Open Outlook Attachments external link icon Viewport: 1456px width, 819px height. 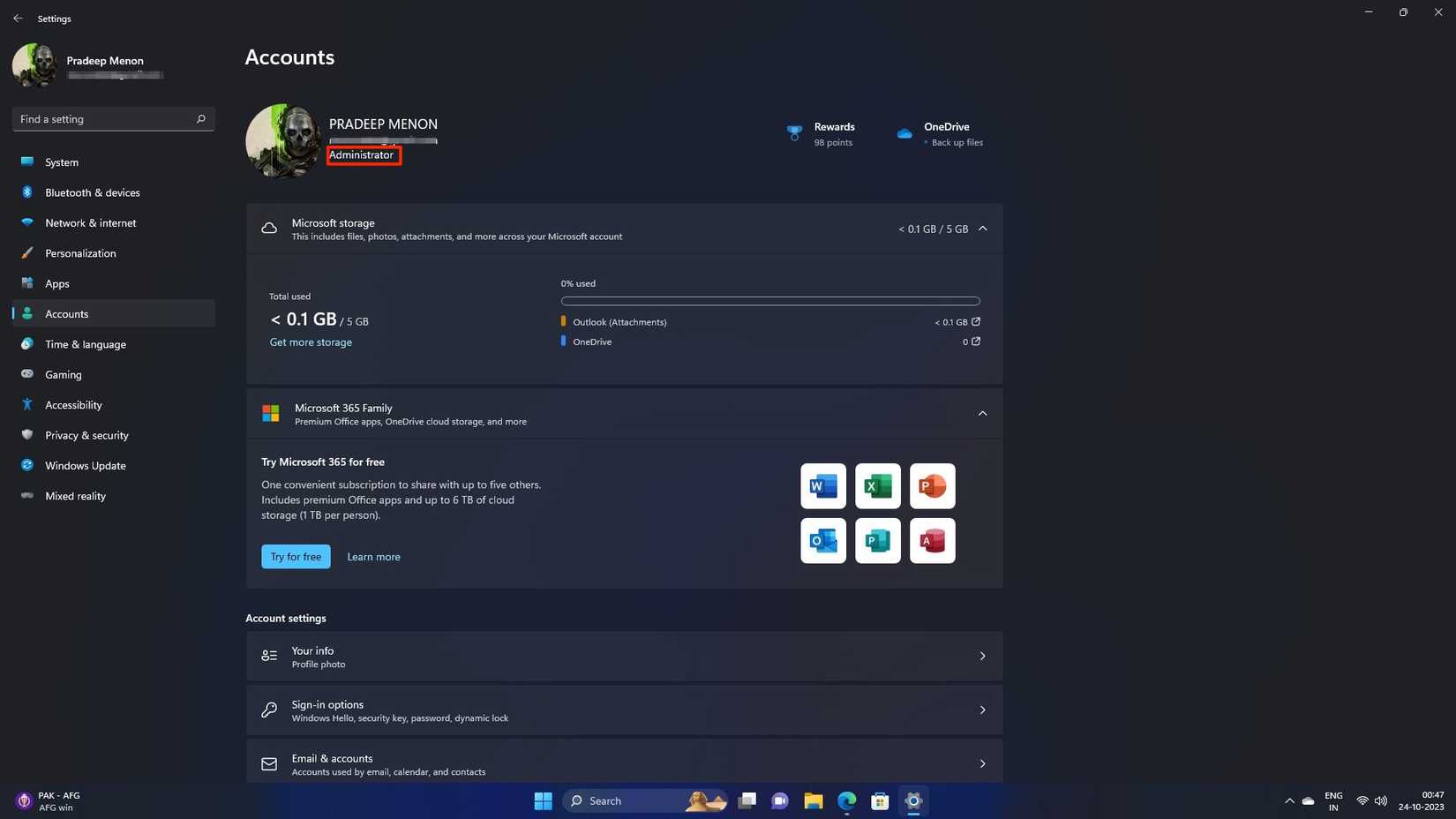tap(976, 322)
